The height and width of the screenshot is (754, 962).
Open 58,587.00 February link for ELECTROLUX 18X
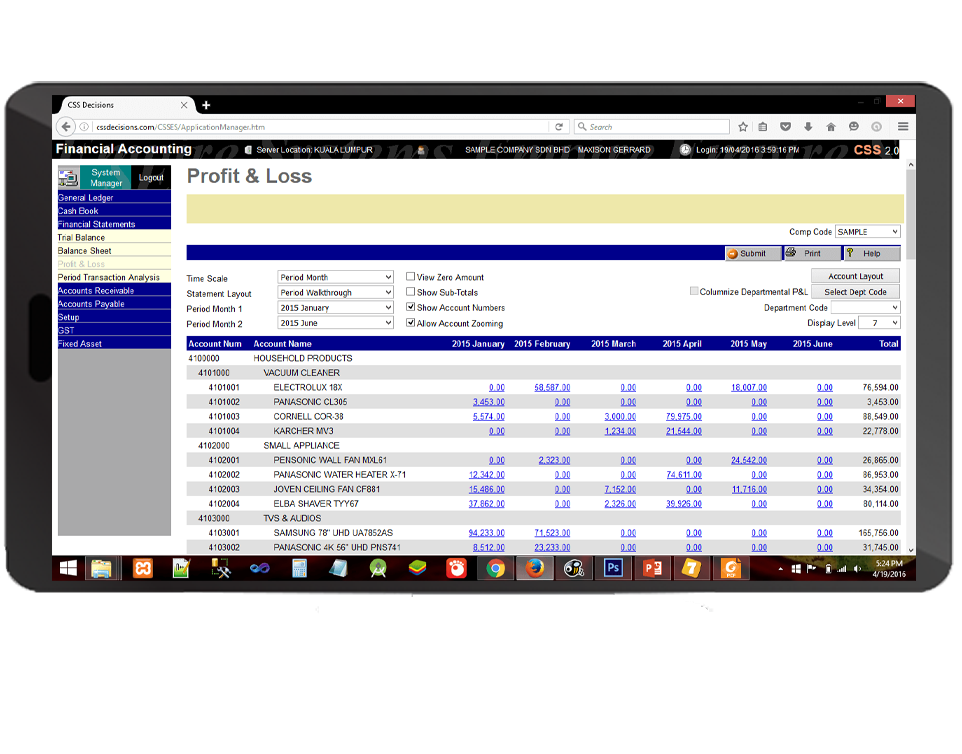[552, 388]
